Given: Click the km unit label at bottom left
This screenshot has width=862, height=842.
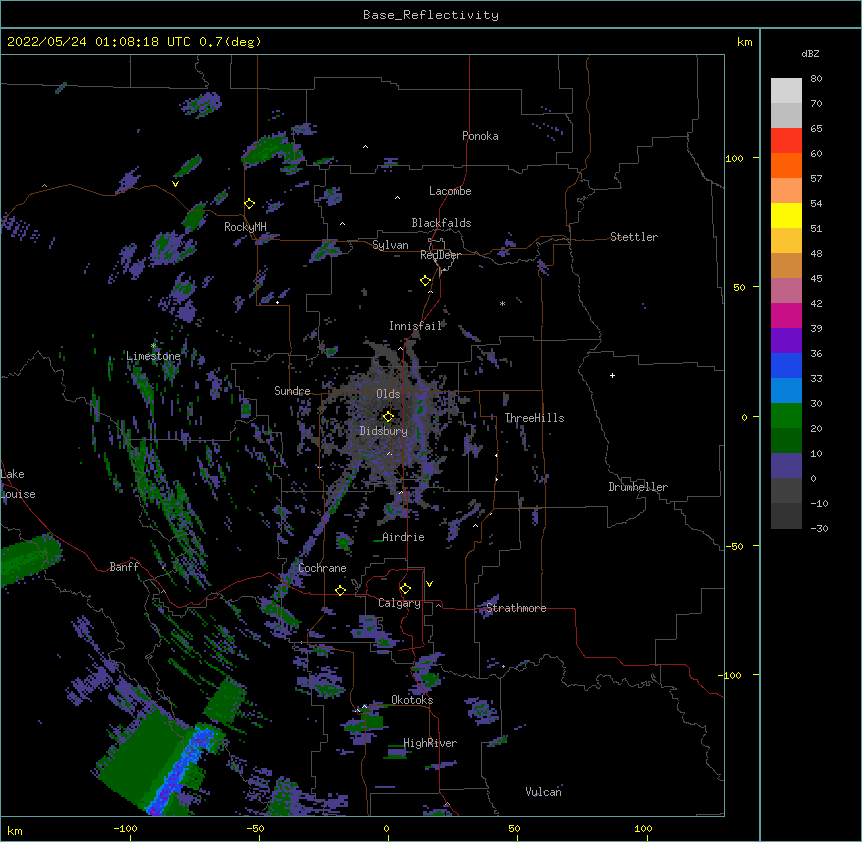Looking at the screenshot, I should click(15, 830).
